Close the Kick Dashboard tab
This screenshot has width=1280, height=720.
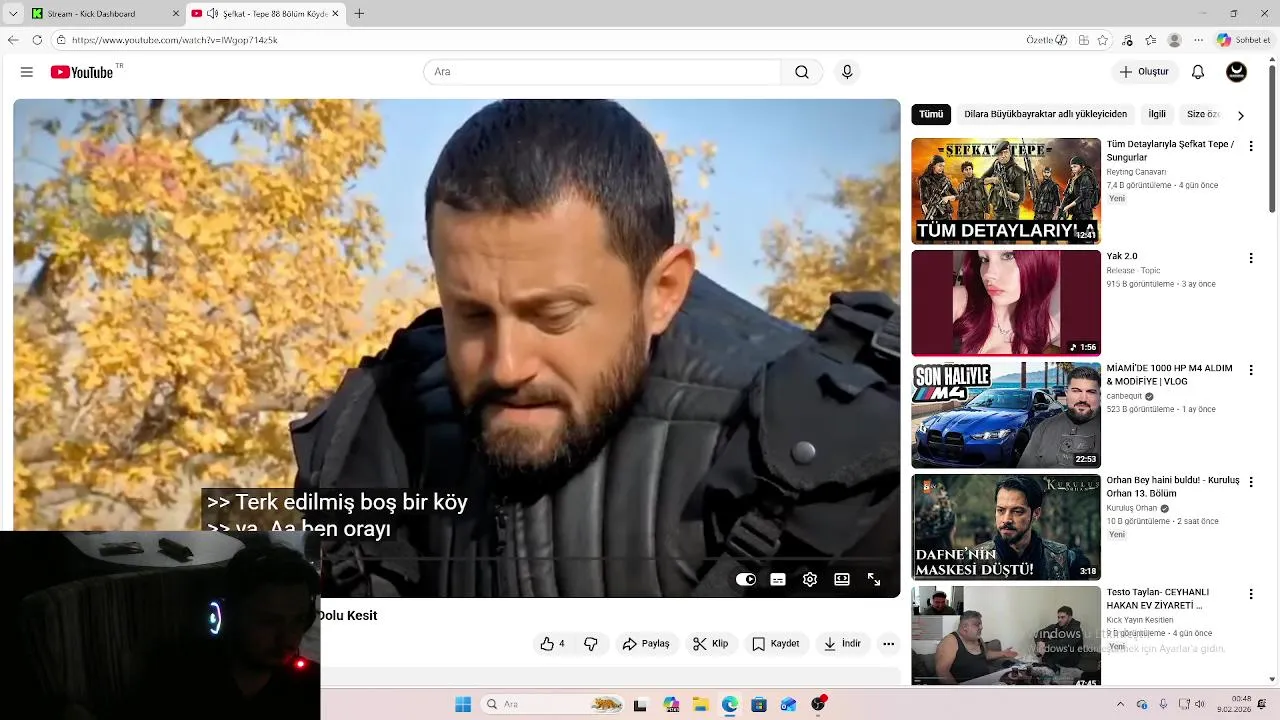point(176,13)
